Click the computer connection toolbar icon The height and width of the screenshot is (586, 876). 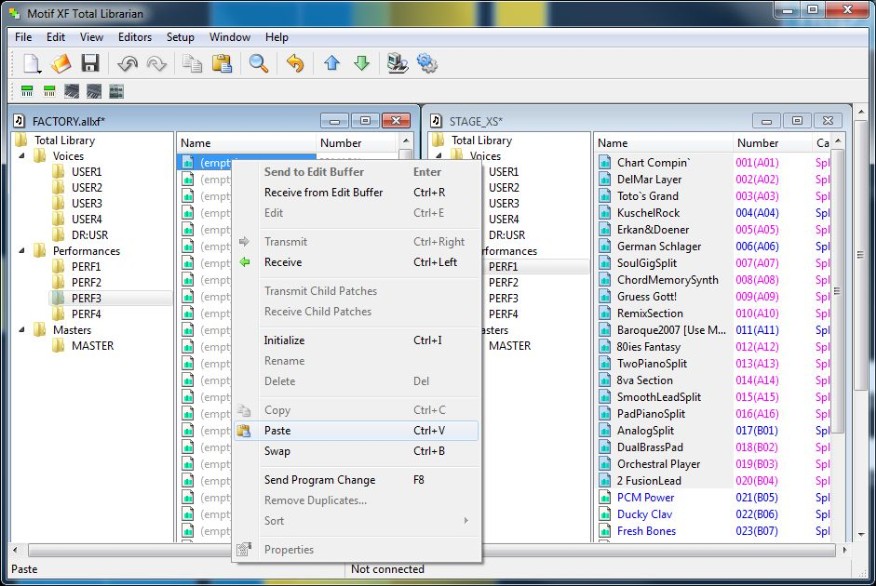(x=398, y=63)
